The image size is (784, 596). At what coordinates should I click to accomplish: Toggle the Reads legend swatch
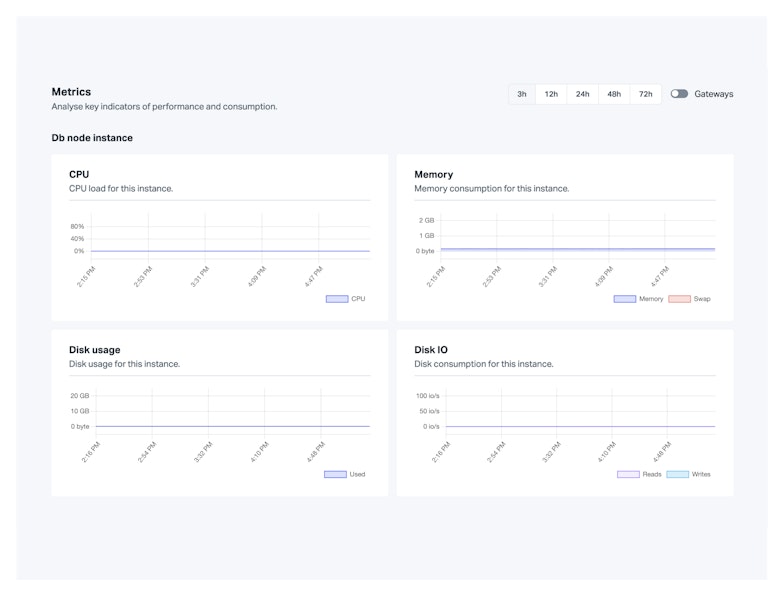pyautogui.click(x=627, y=474)
